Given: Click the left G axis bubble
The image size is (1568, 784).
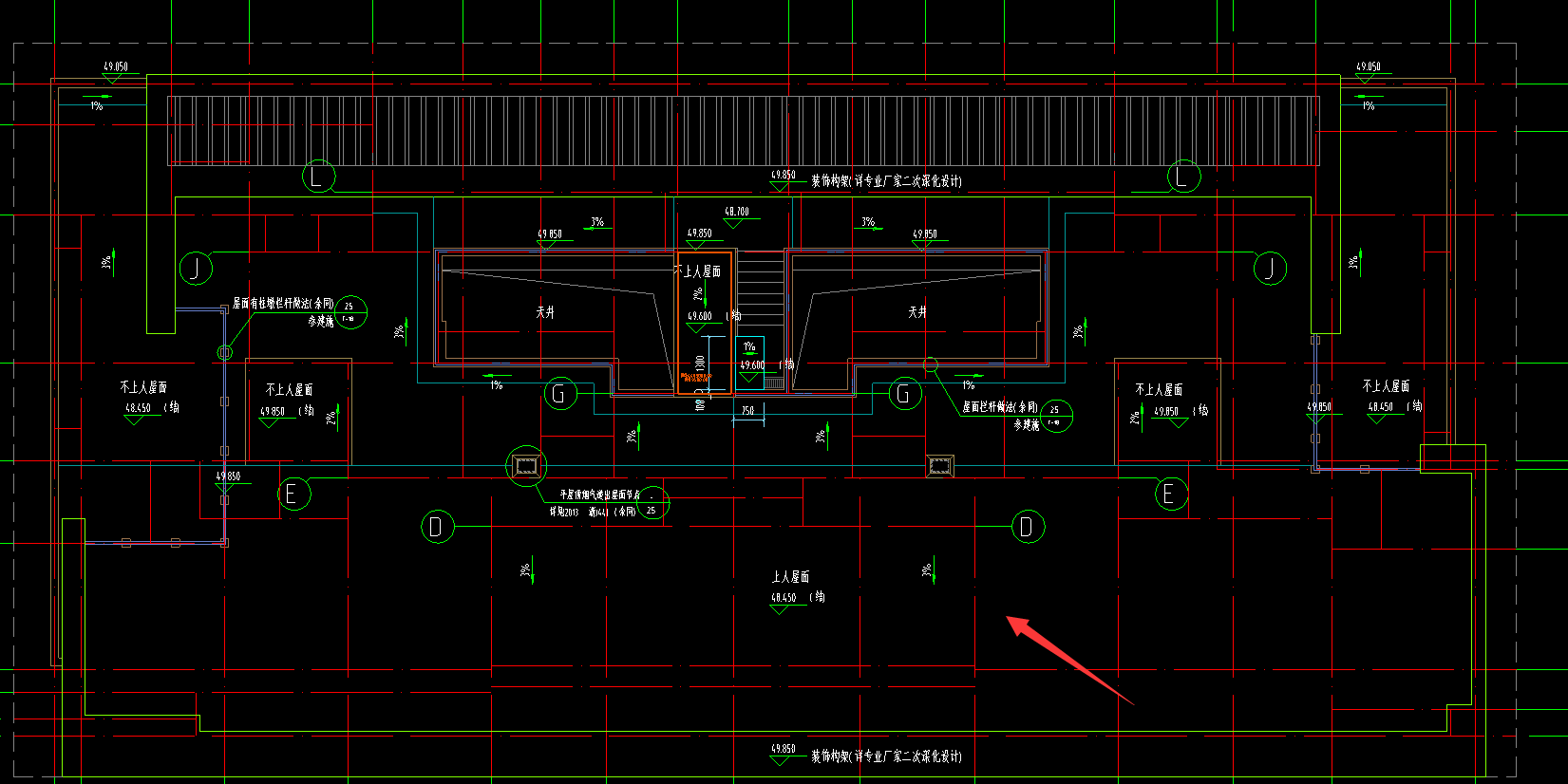Looking at the screenshot, I should point(560,393).
